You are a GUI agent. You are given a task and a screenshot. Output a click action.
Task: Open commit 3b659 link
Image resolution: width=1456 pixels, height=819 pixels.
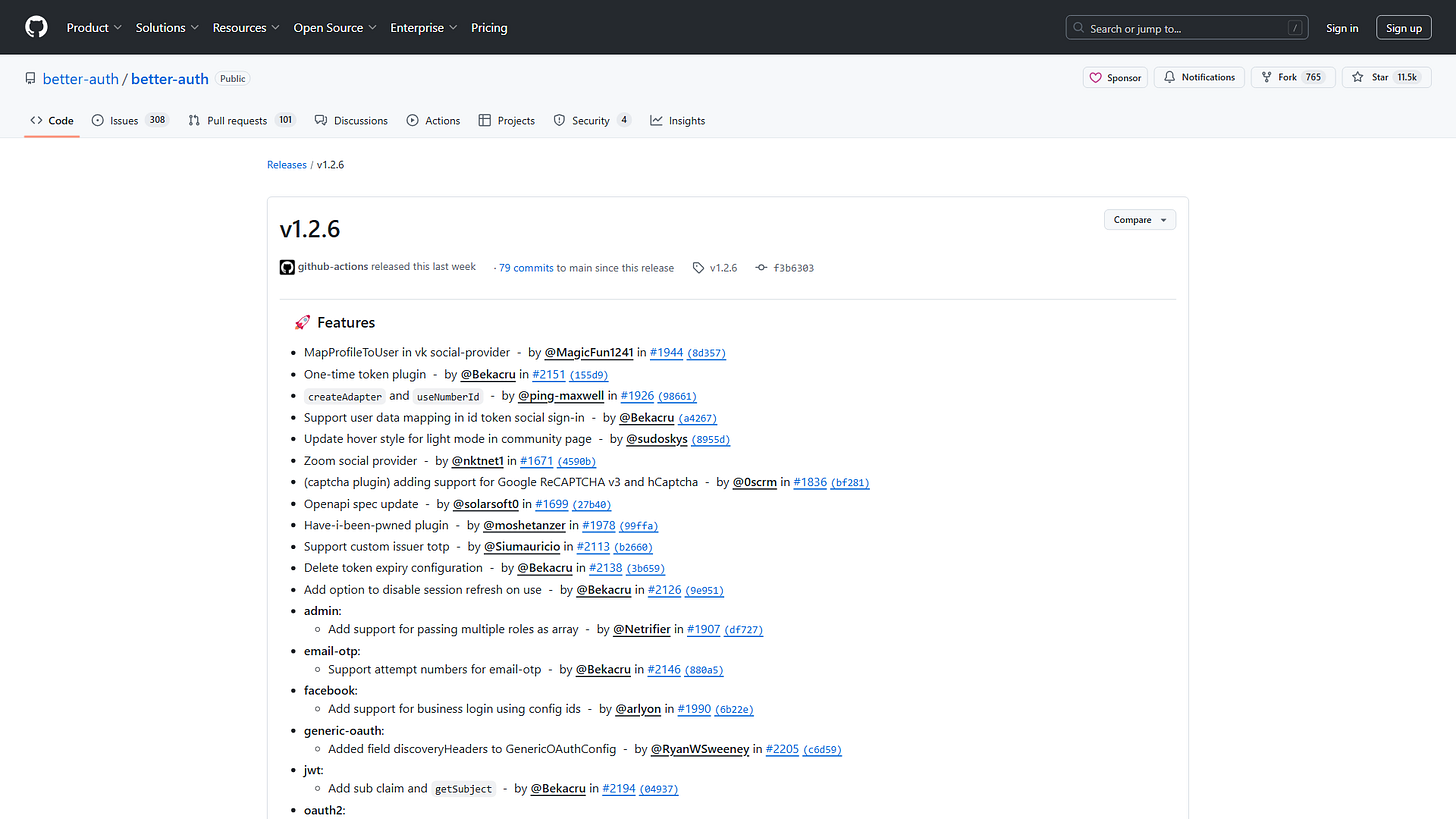[x=646, y=569]
